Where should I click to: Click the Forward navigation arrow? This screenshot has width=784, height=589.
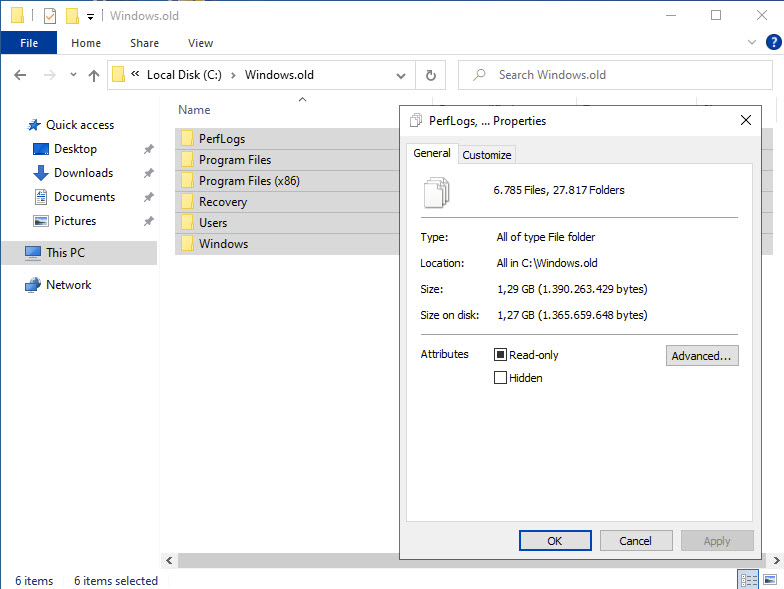click(x=50, y=75)
